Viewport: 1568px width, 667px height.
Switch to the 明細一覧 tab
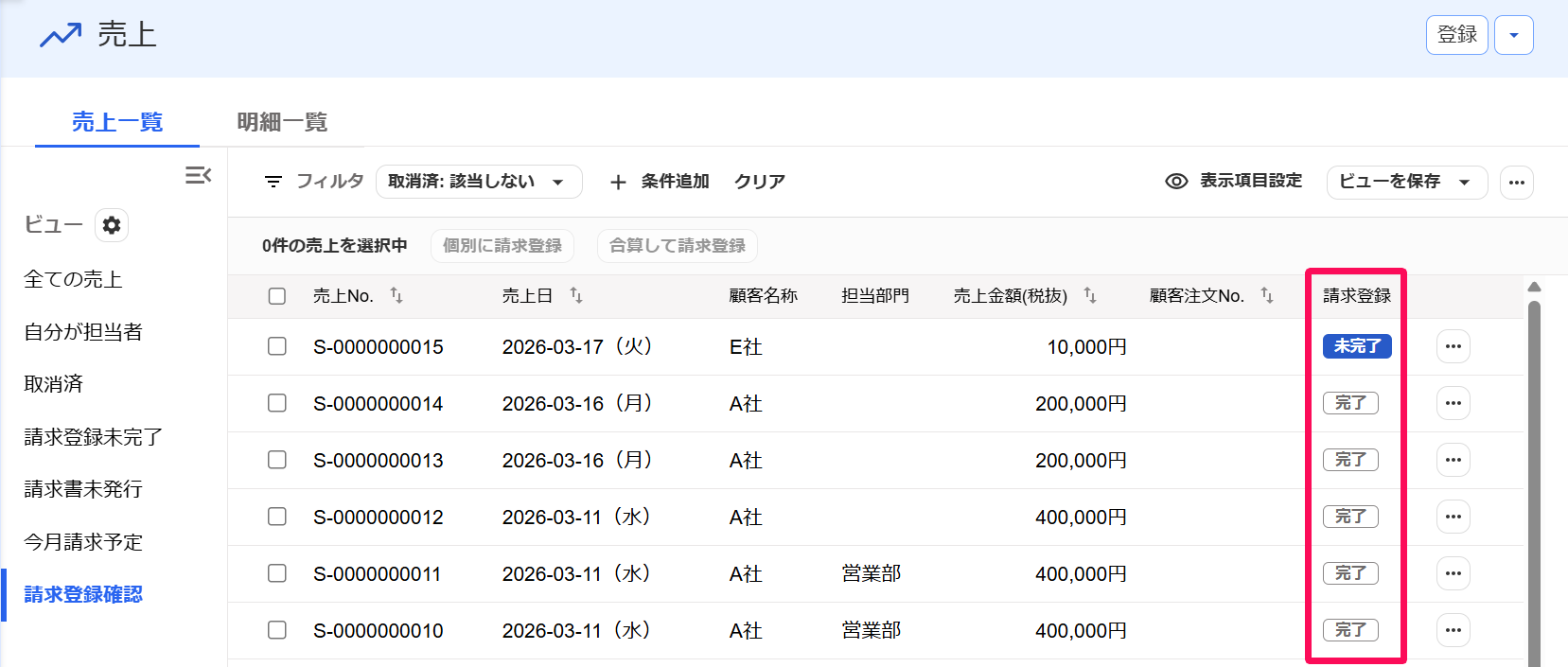(x=282, y=122)
